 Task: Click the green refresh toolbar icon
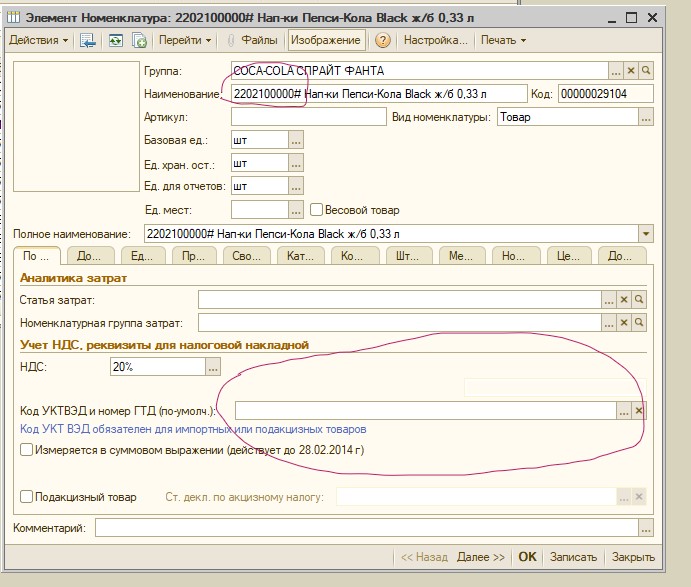click(x=115, y=40)
